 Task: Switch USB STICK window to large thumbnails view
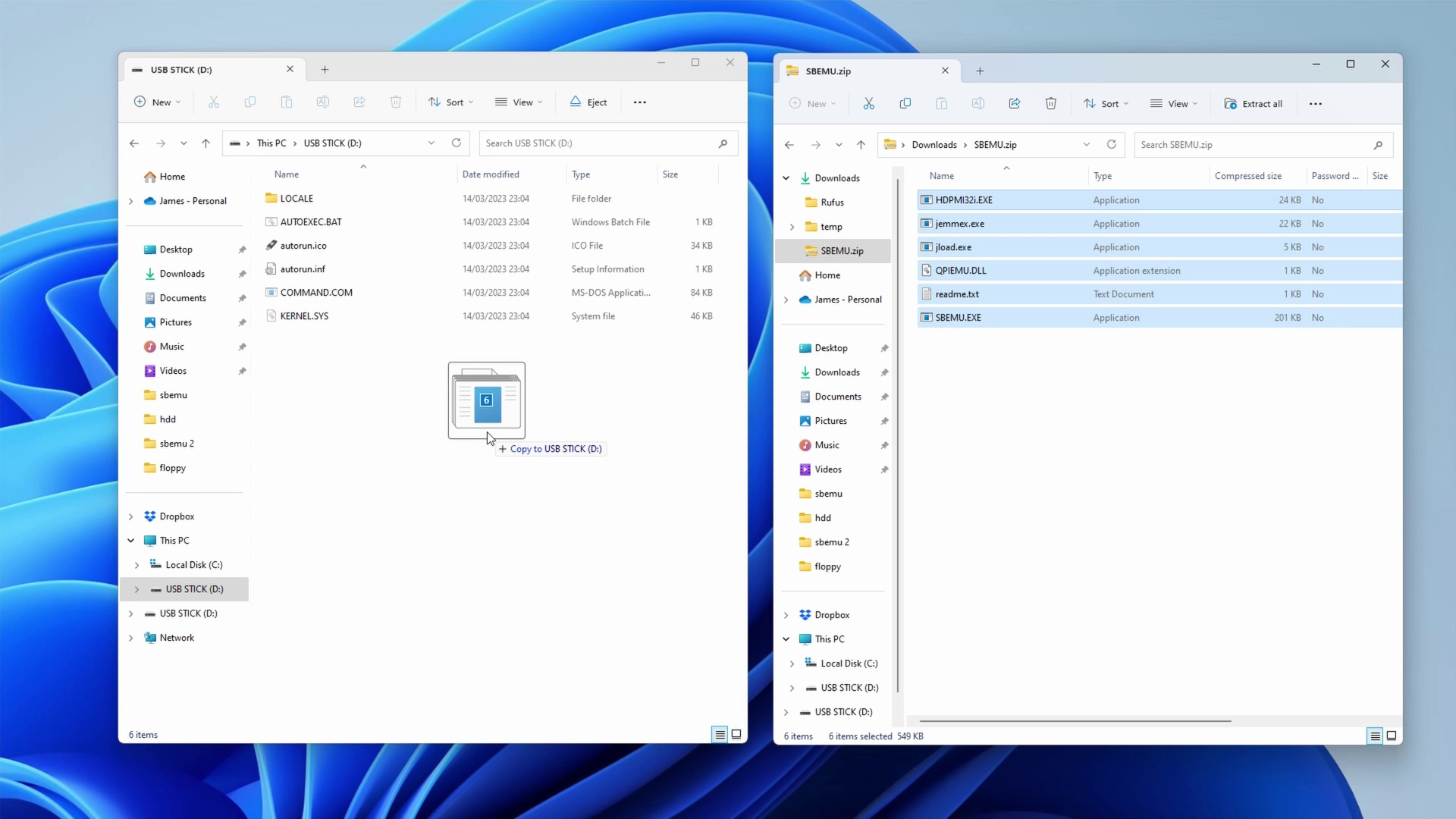(x=736, y=734)
